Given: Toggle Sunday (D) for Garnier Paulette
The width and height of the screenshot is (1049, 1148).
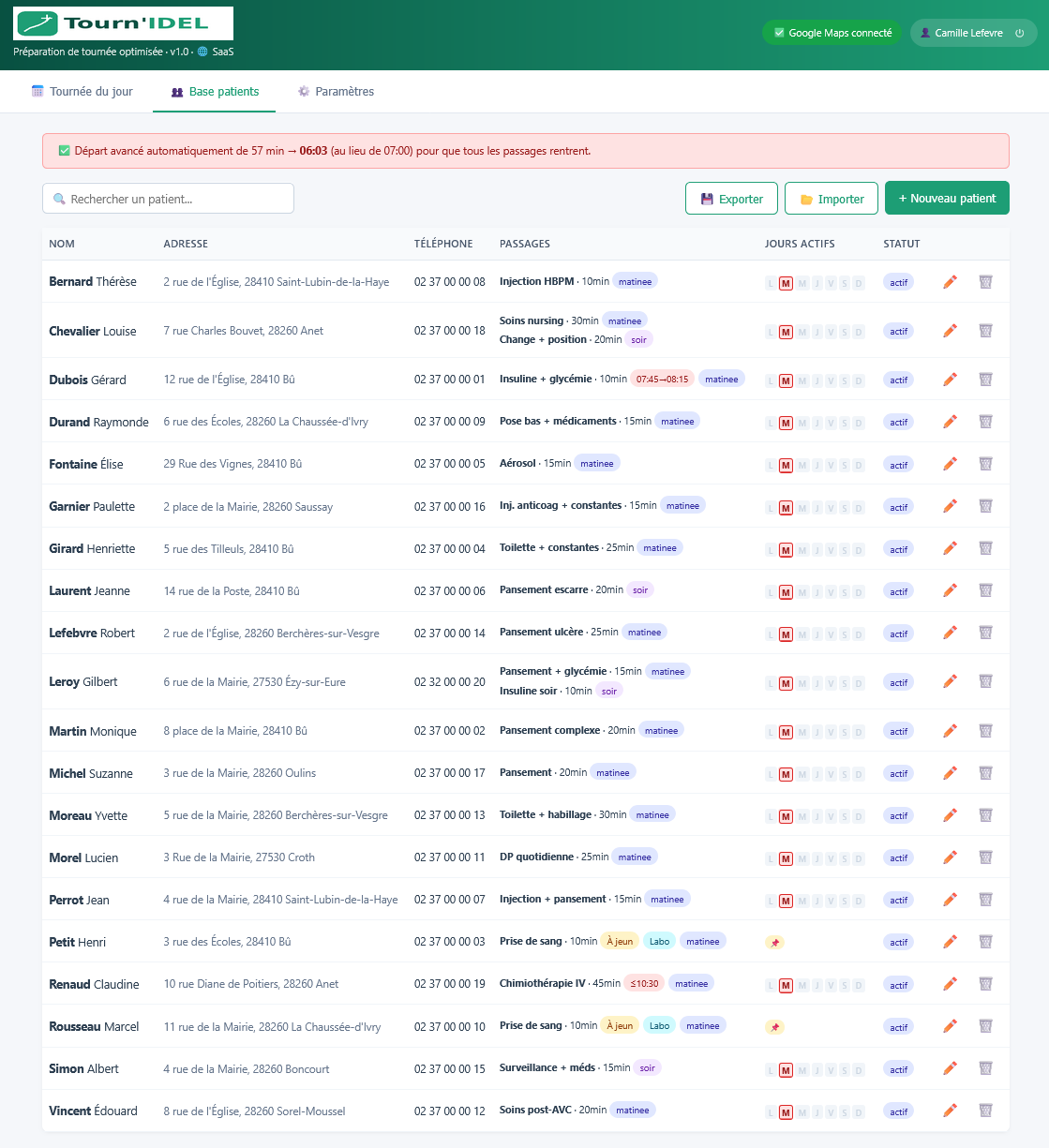Looking at the screenshot, I should point(859,507).
